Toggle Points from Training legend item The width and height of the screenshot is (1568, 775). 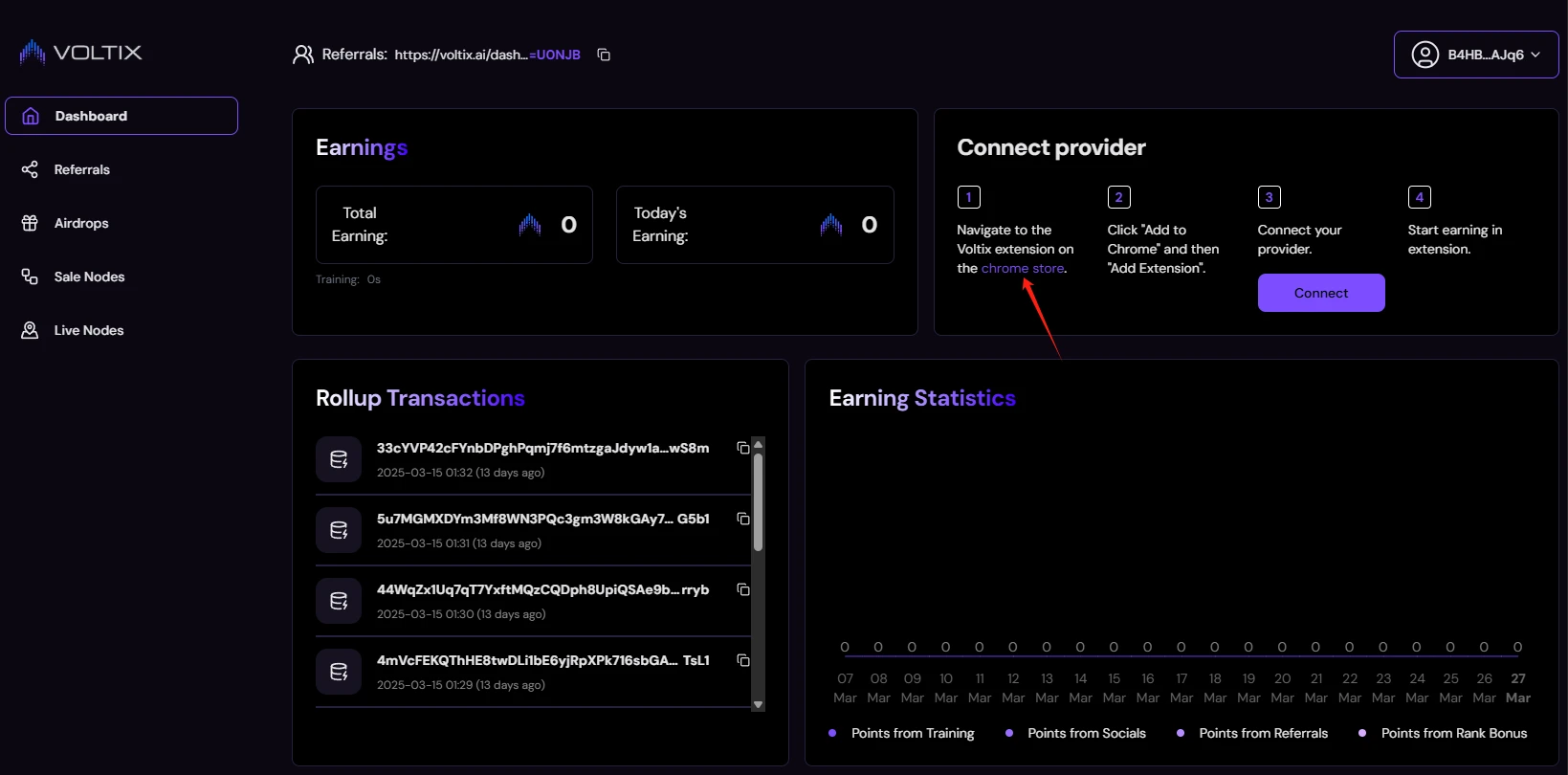coord(901,733)
